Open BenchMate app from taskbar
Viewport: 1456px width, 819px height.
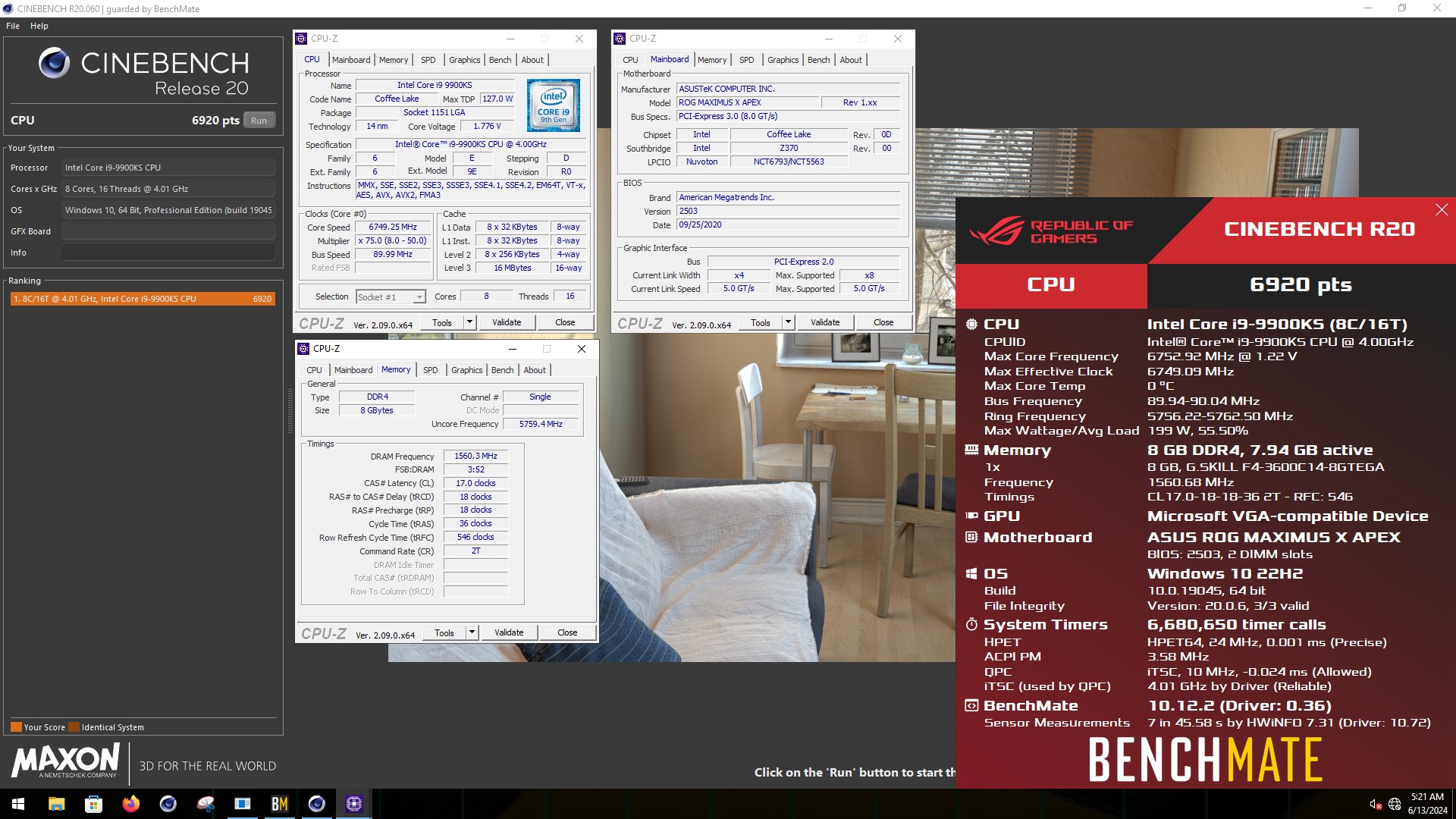(x=280, y=804)
